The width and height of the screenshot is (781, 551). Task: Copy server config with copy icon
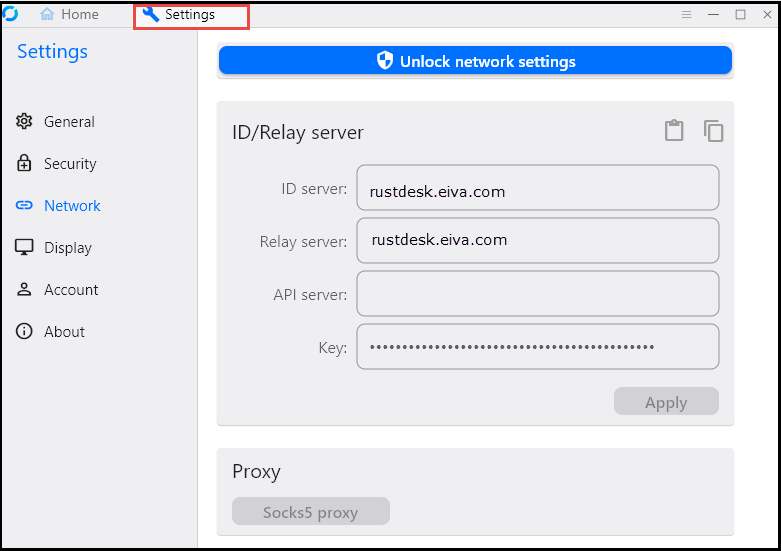click(713, 131)
